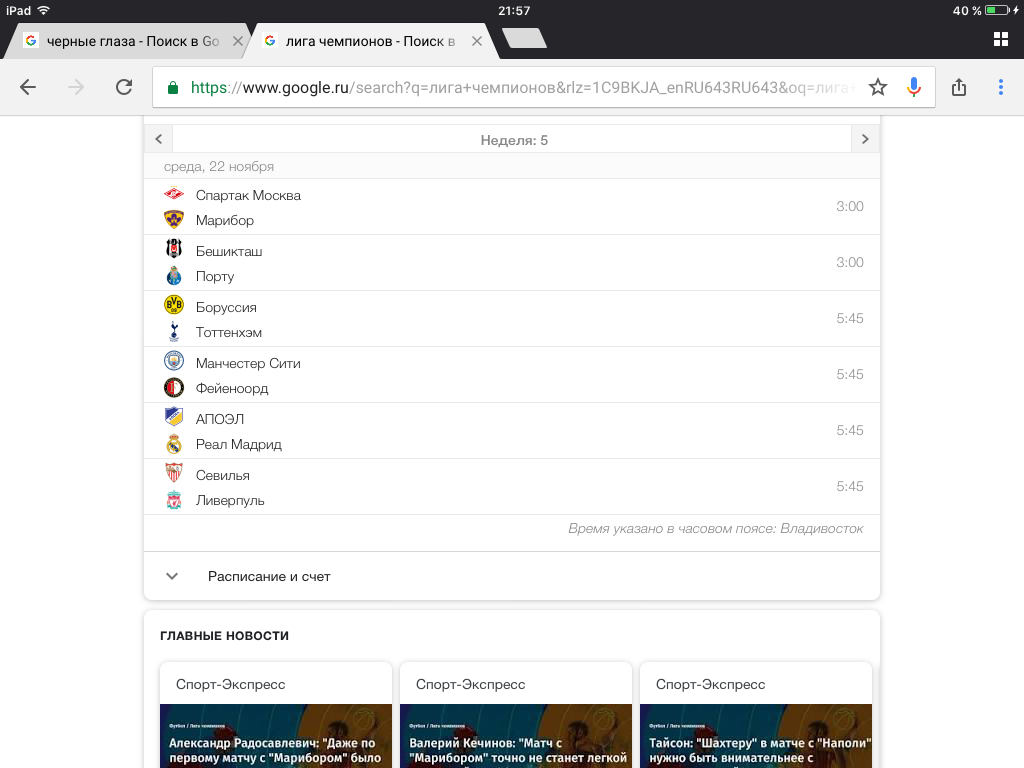
Task: Tap the Spartak Moscow team logo
Action: tap(174, 195)
